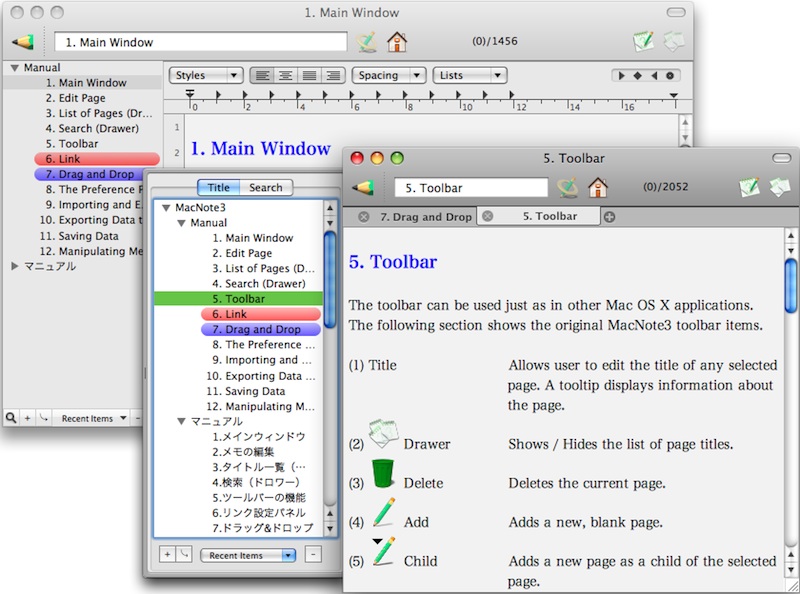Viewport: 800px width, 594px height.
Task: Click the link icon beside the 5. Toolbar title field
Action: pyautogui.click(x=567, y=187)
